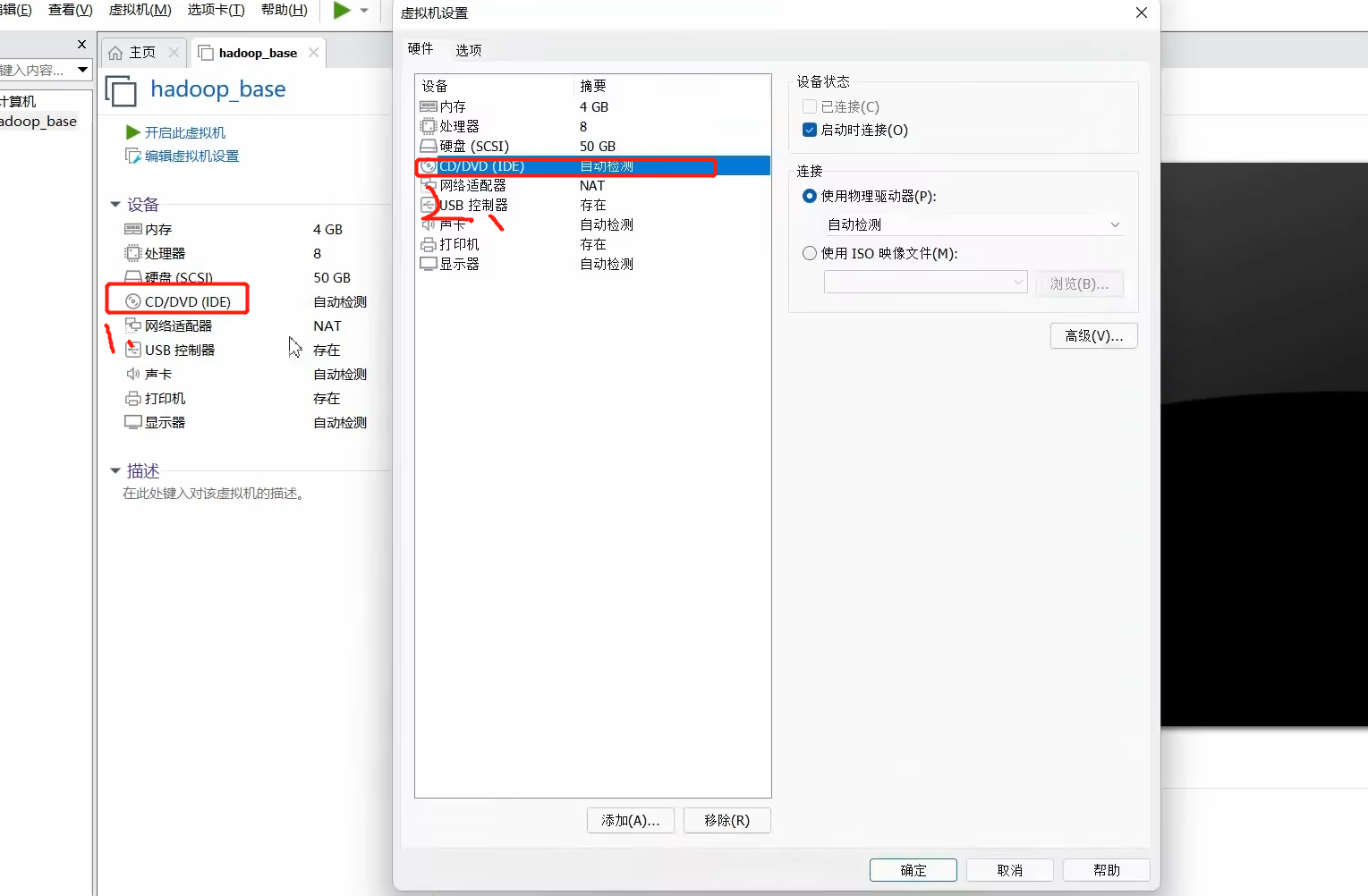Screen dimensions: 1368x896
Task: Click description field 在此处键入对该虚拟机的描述
Action: click(214, 494)
